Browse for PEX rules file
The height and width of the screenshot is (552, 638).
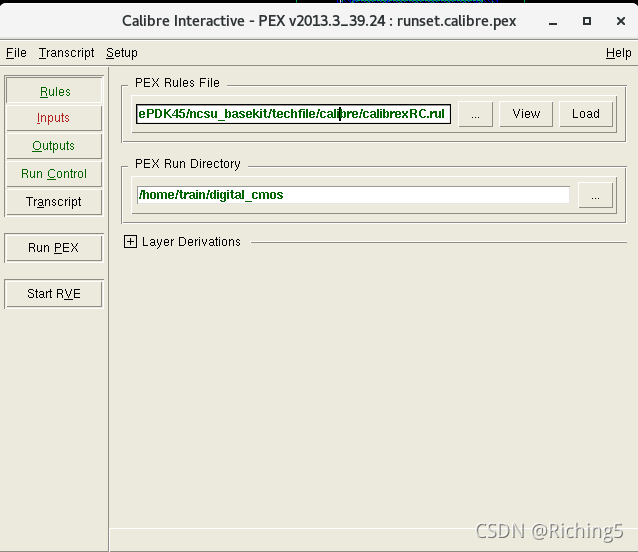tap(475, 114)
